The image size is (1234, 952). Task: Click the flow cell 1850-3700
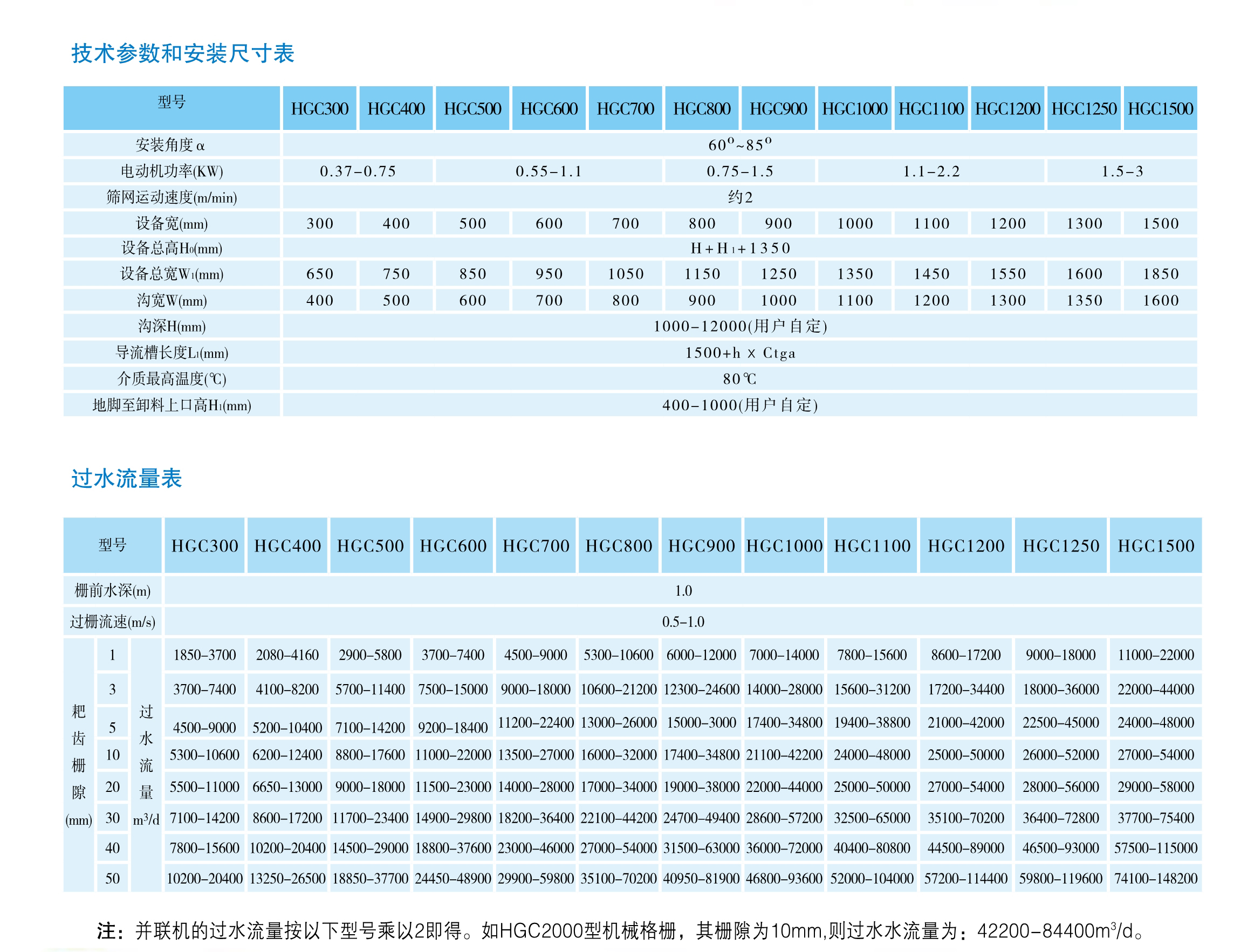point(204,655)
